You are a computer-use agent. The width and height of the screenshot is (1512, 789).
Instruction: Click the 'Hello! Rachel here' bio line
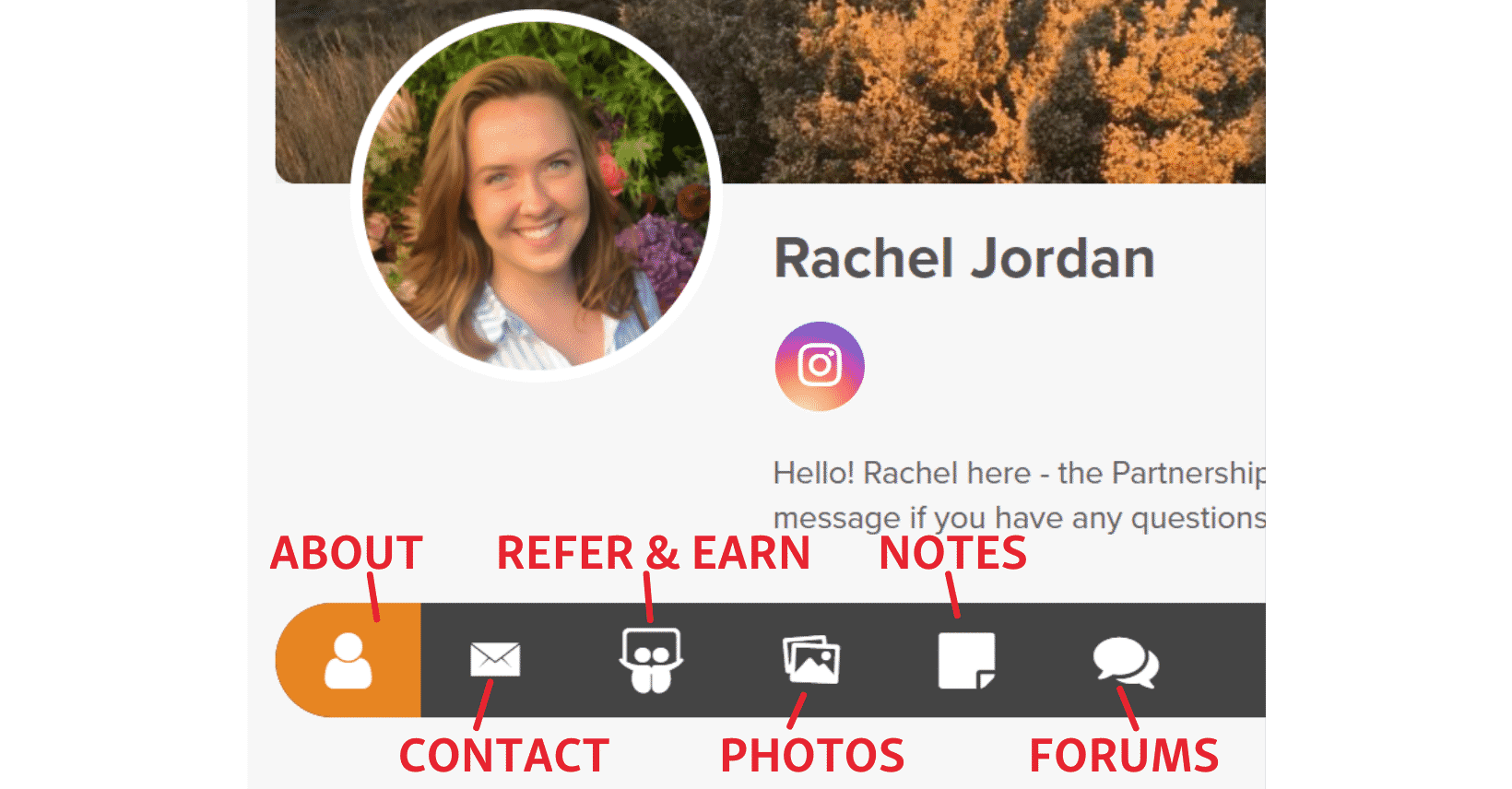pos(1019,473)
